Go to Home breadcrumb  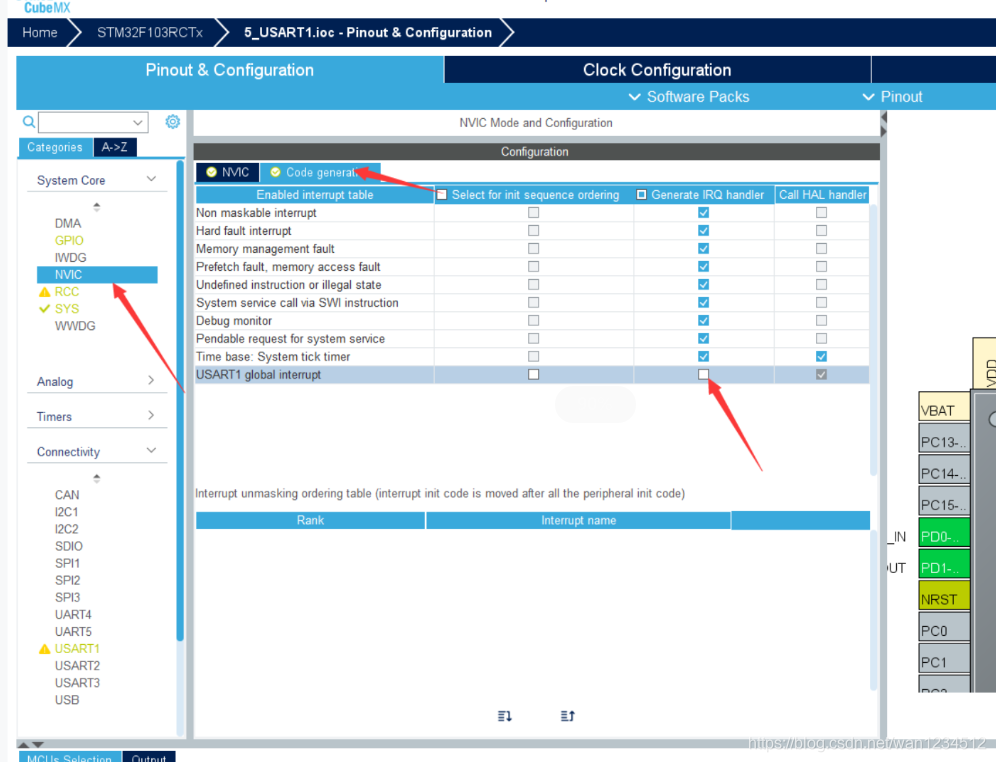click(x=40, y=32)
